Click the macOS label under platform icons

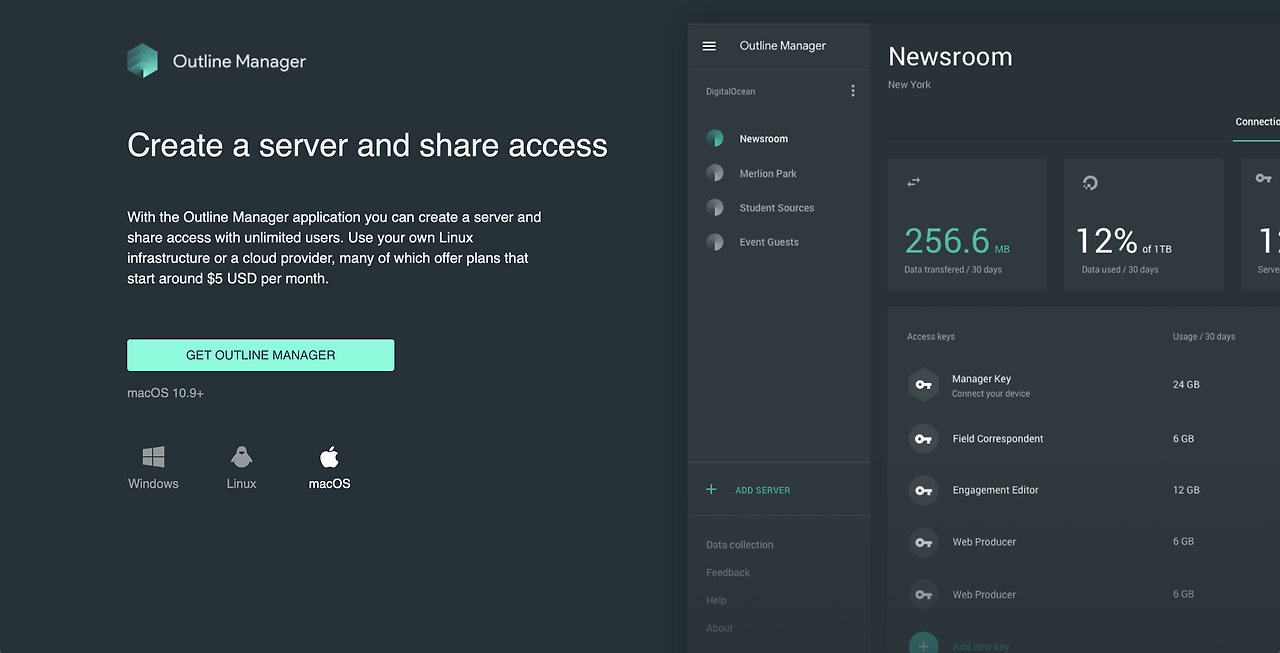(329, 484)
